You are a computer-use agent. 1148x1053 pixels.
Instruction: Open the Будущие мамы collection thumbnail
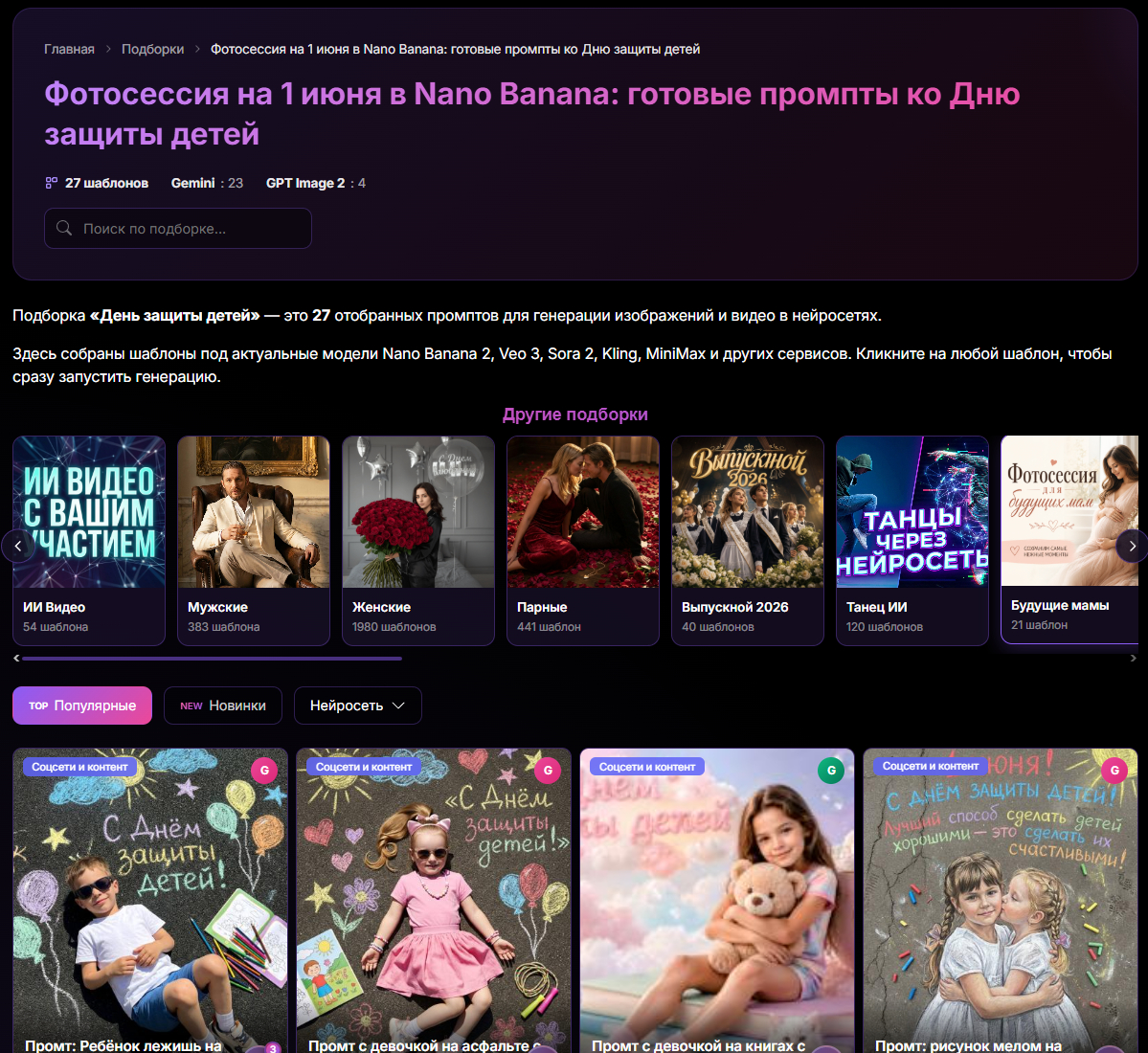coord(1069,511)
